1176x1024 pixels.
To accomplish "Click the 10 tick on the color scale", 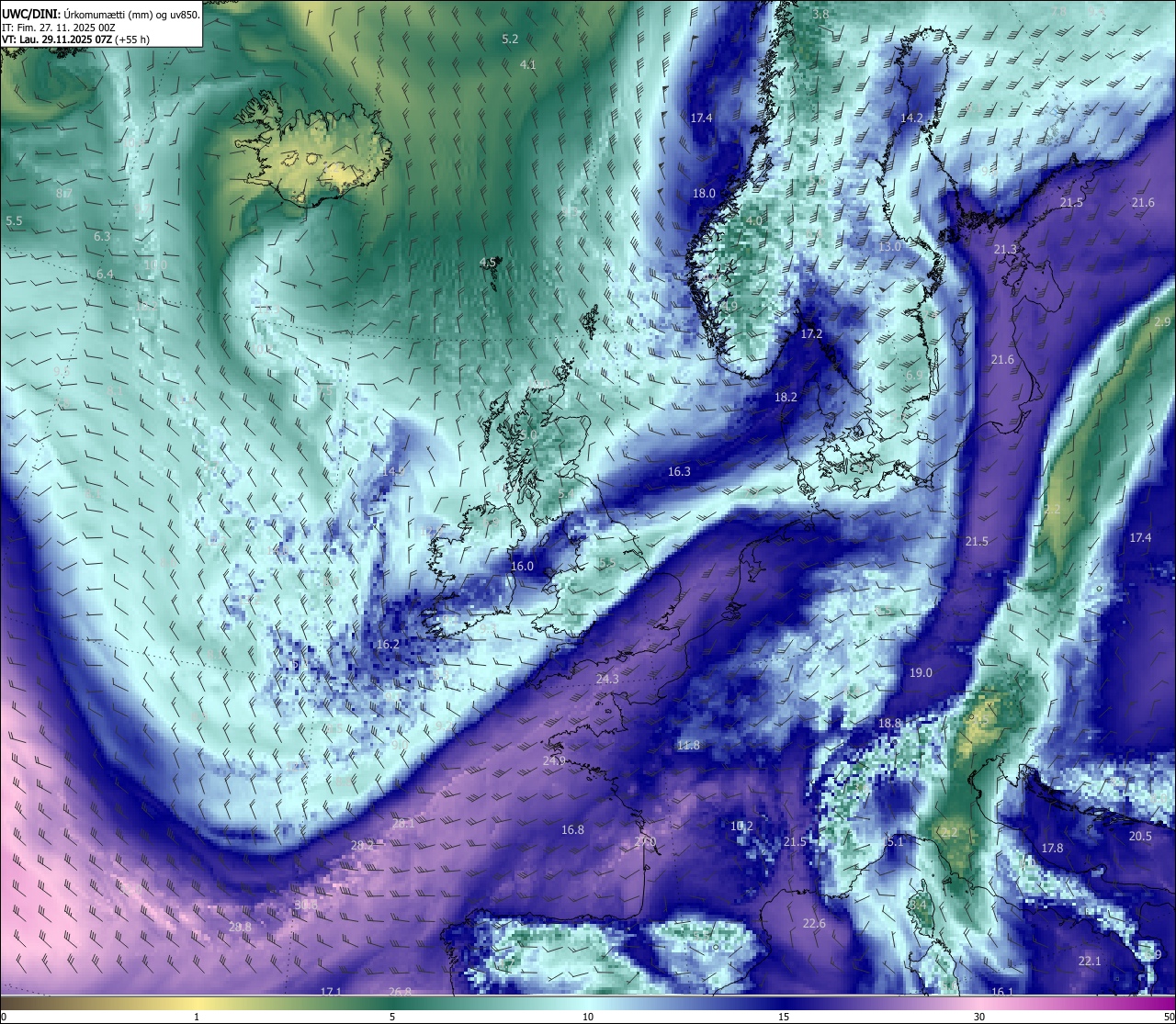I will [588, 1017].
